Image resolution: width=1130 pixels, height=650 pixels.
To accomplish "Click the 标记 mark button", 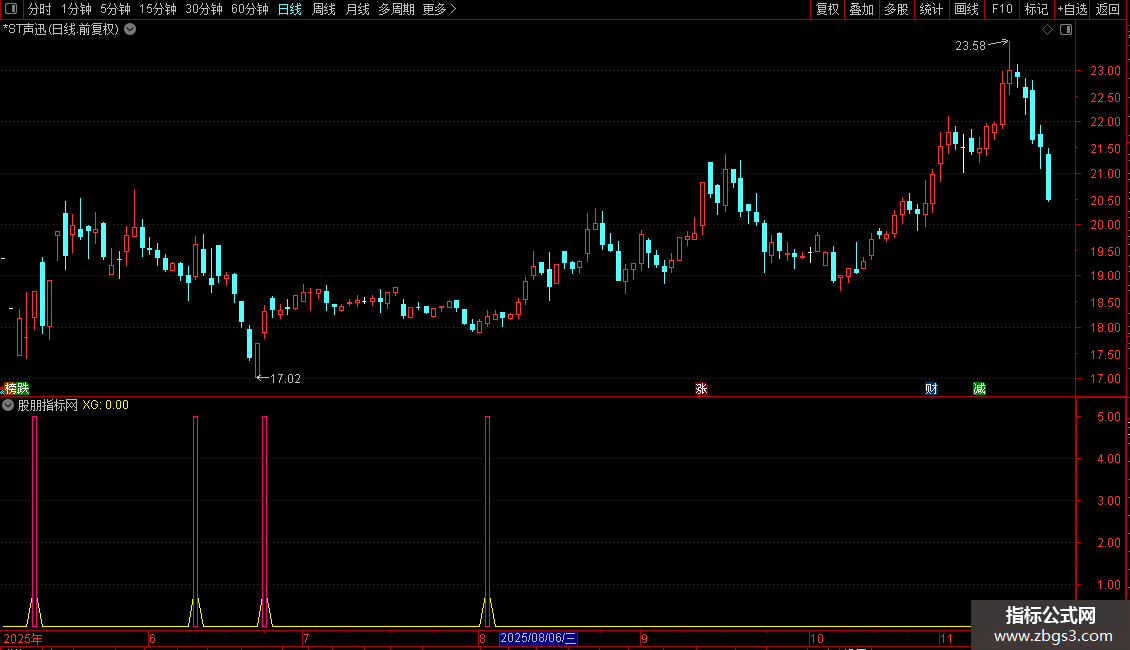I will [x=1036, y=9].
